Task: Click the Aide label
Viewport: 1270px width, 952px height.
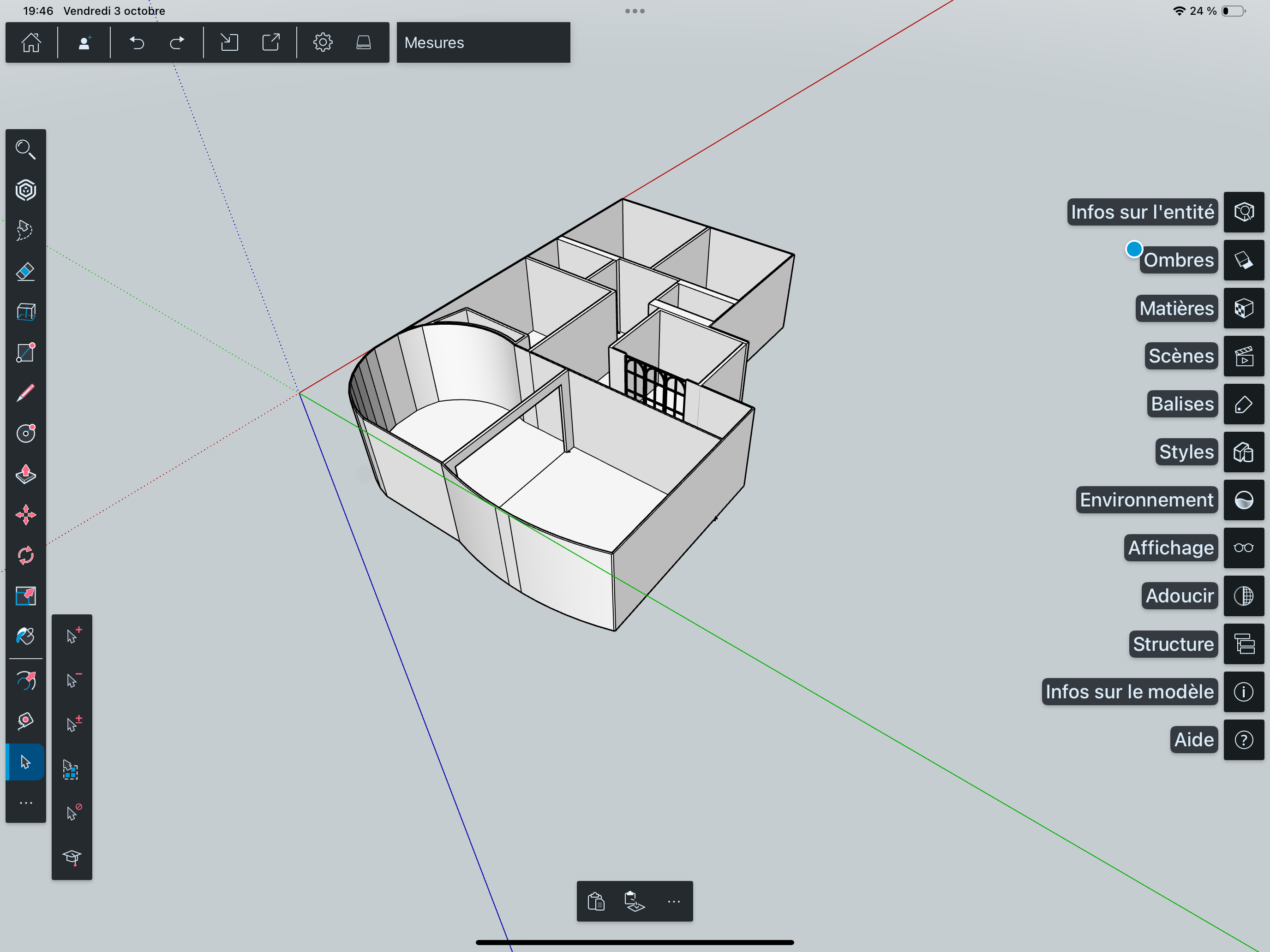Action: coord(1194,740)
